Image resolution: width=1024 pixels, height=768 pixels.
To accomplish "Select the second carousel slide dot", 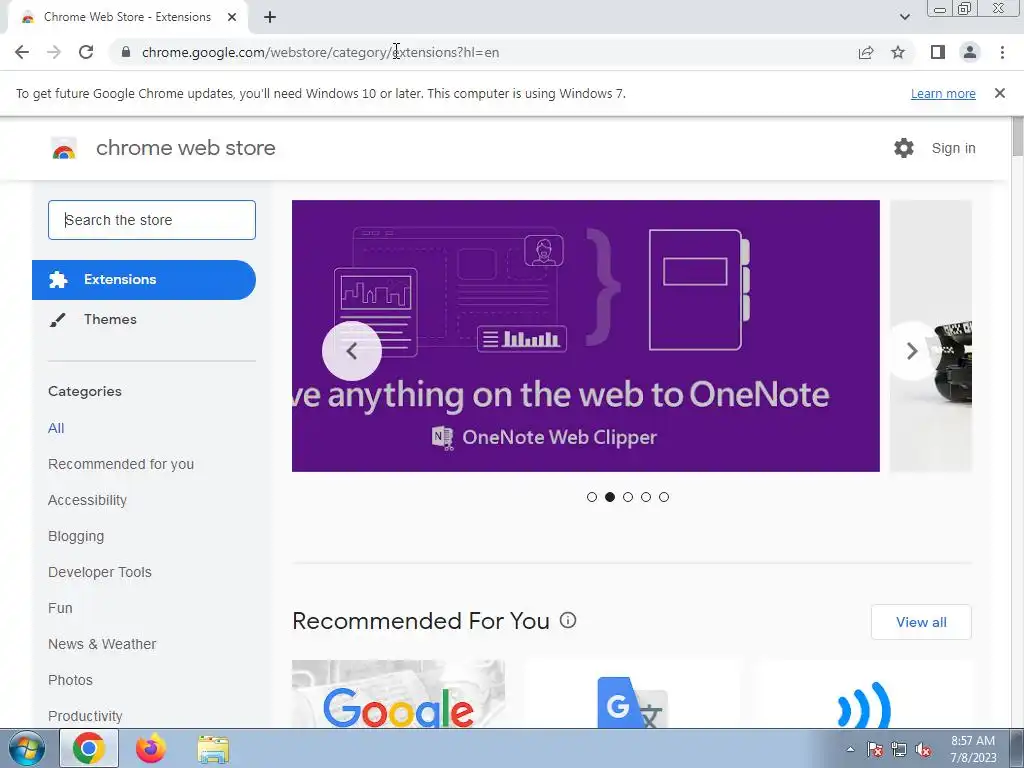I will [610, 497].
